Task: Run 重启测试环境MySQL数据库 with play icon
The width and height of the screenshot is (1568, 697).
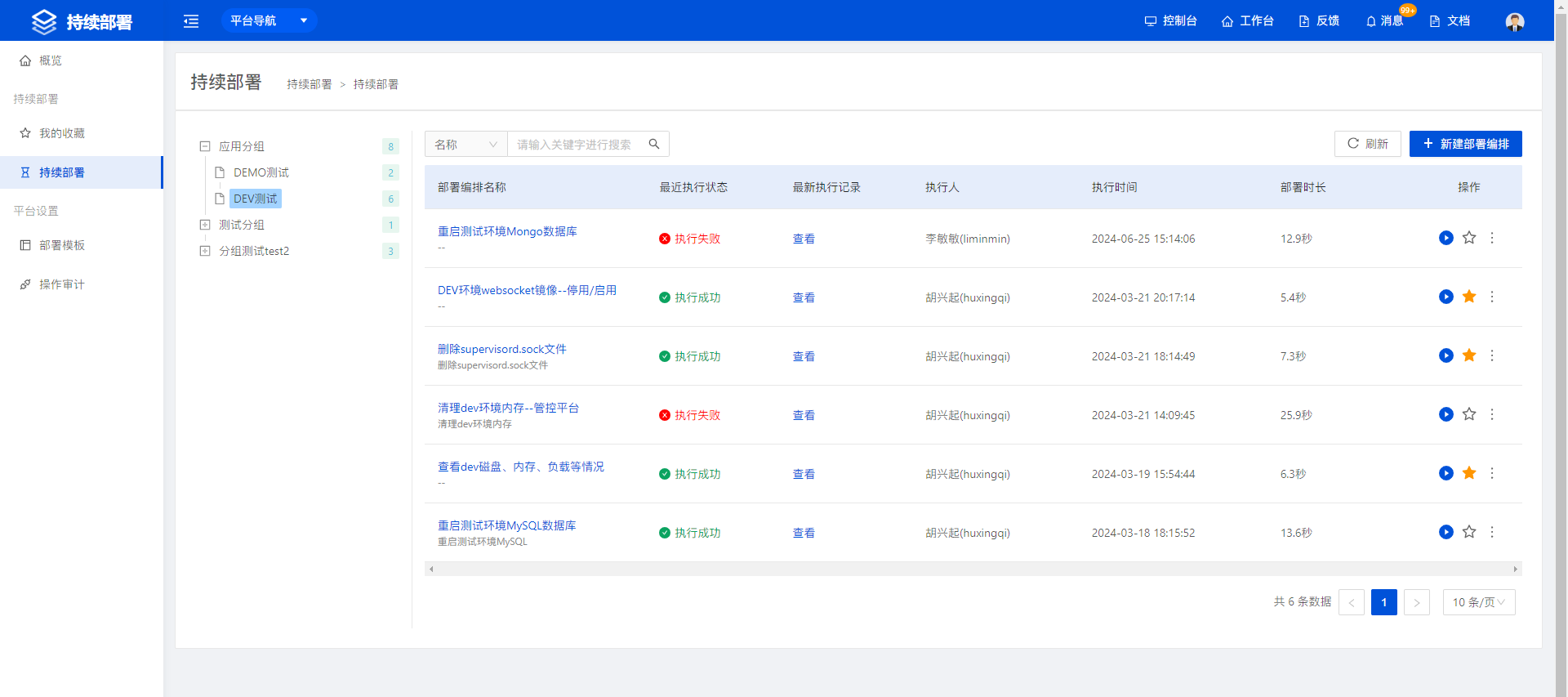Action: click(1446, 532)
